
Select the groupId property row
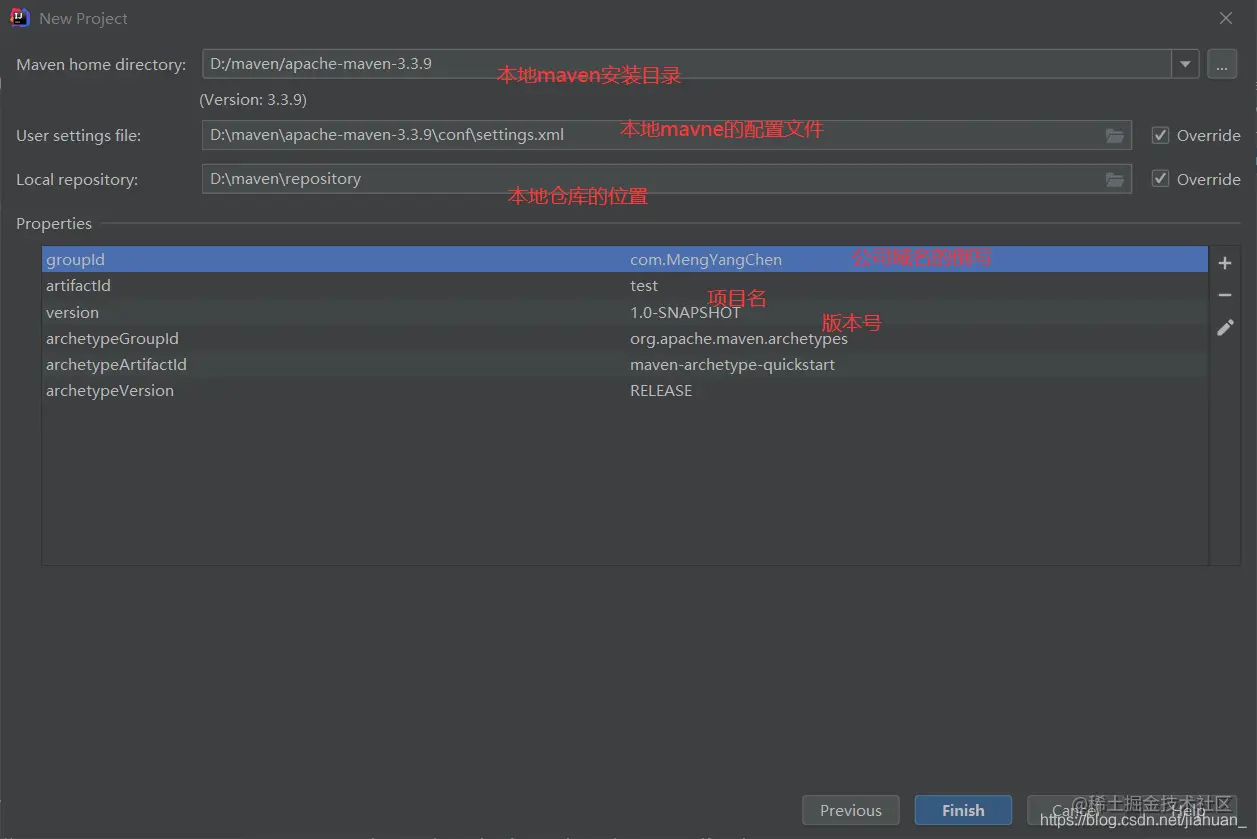pyautogui.click(x=625, y=259)
